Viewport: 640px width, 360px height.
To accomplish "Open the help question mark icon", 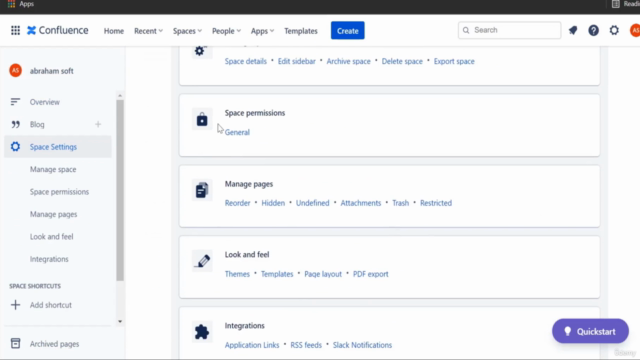I will (x=593, y=30).
